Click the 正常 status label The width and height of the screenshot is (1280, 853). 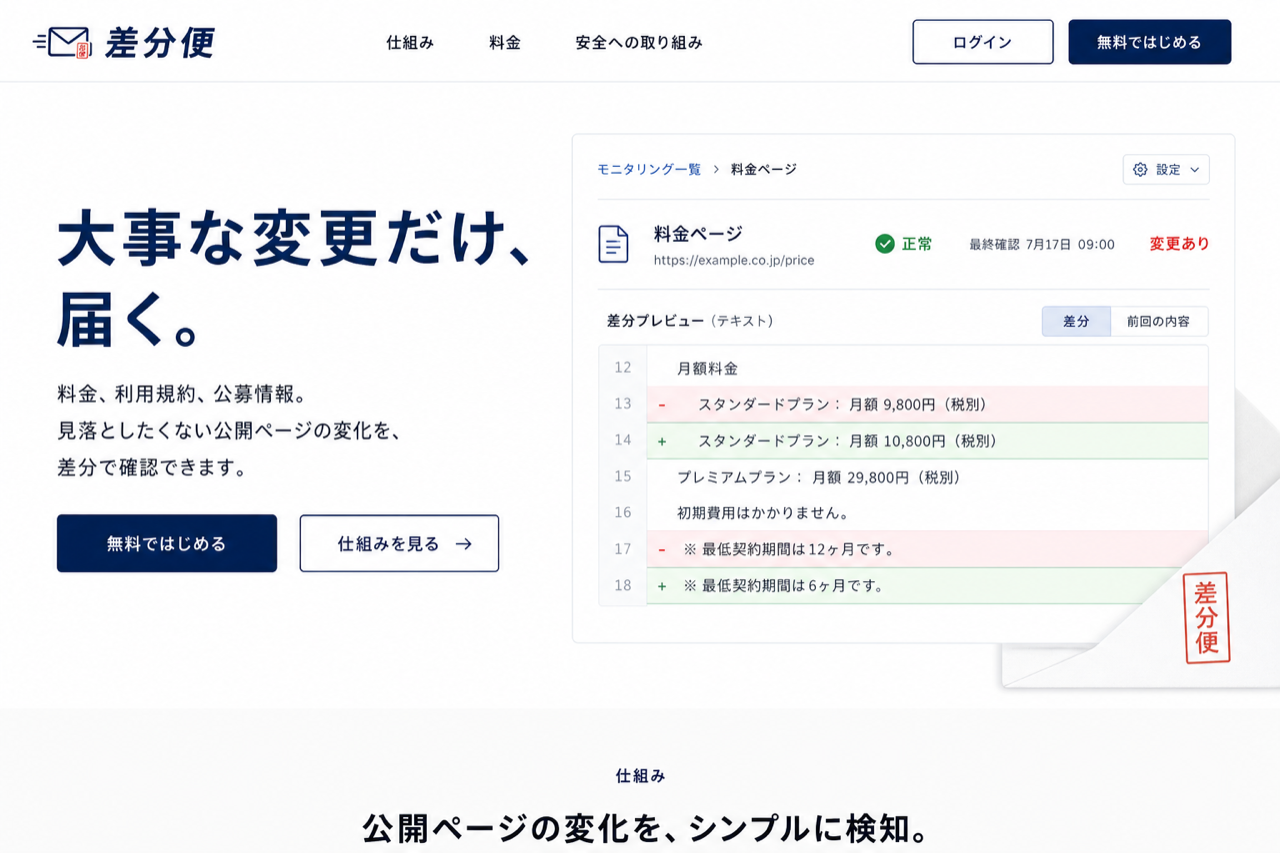(x=917, y=243)
